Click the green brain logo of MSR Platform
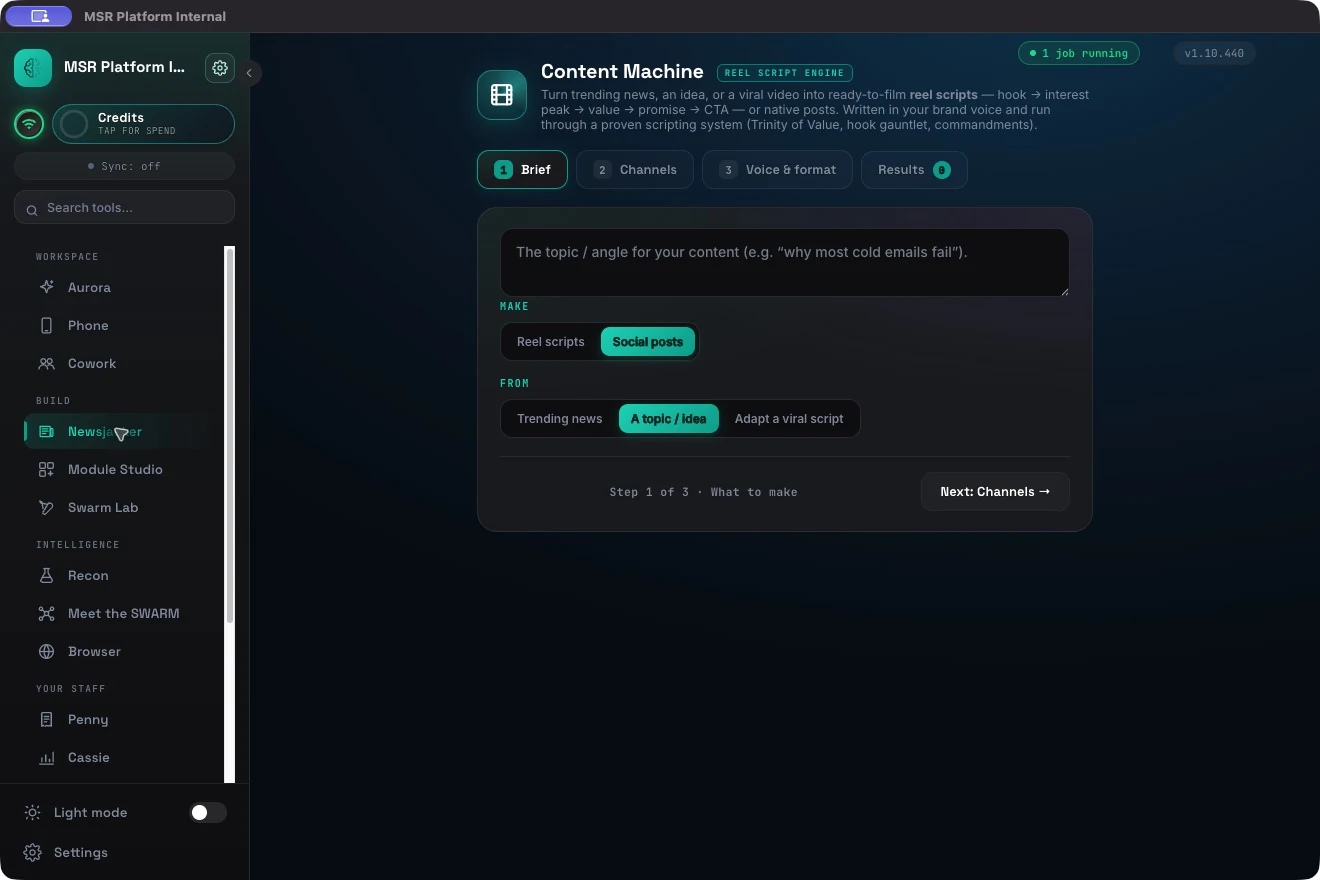The image size is (1320, 880). click(x=33, y=68)
